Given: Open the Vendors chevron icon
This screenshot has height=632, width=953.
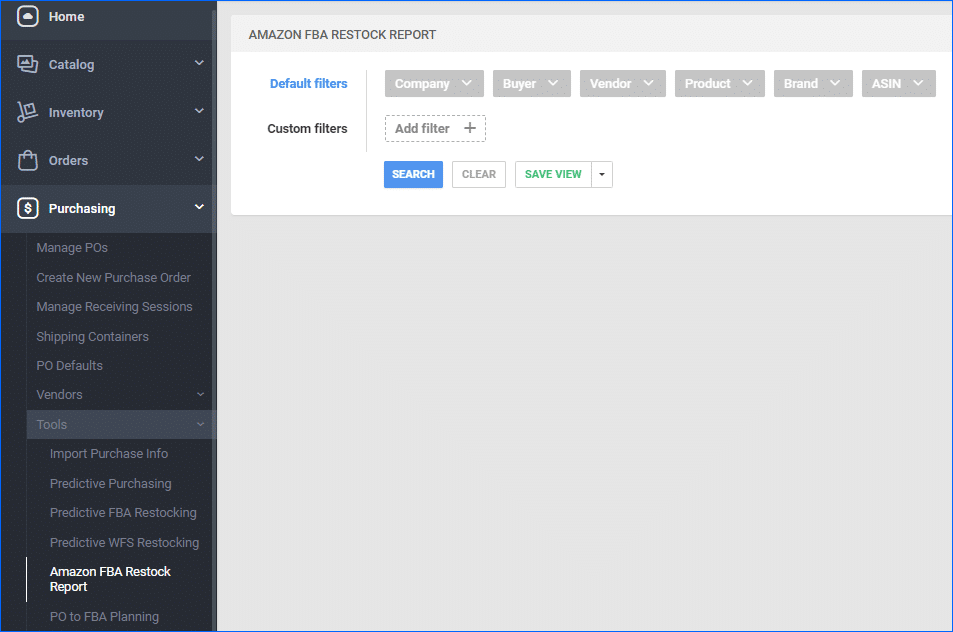Looking at the screenshot, I should point(201,394).
